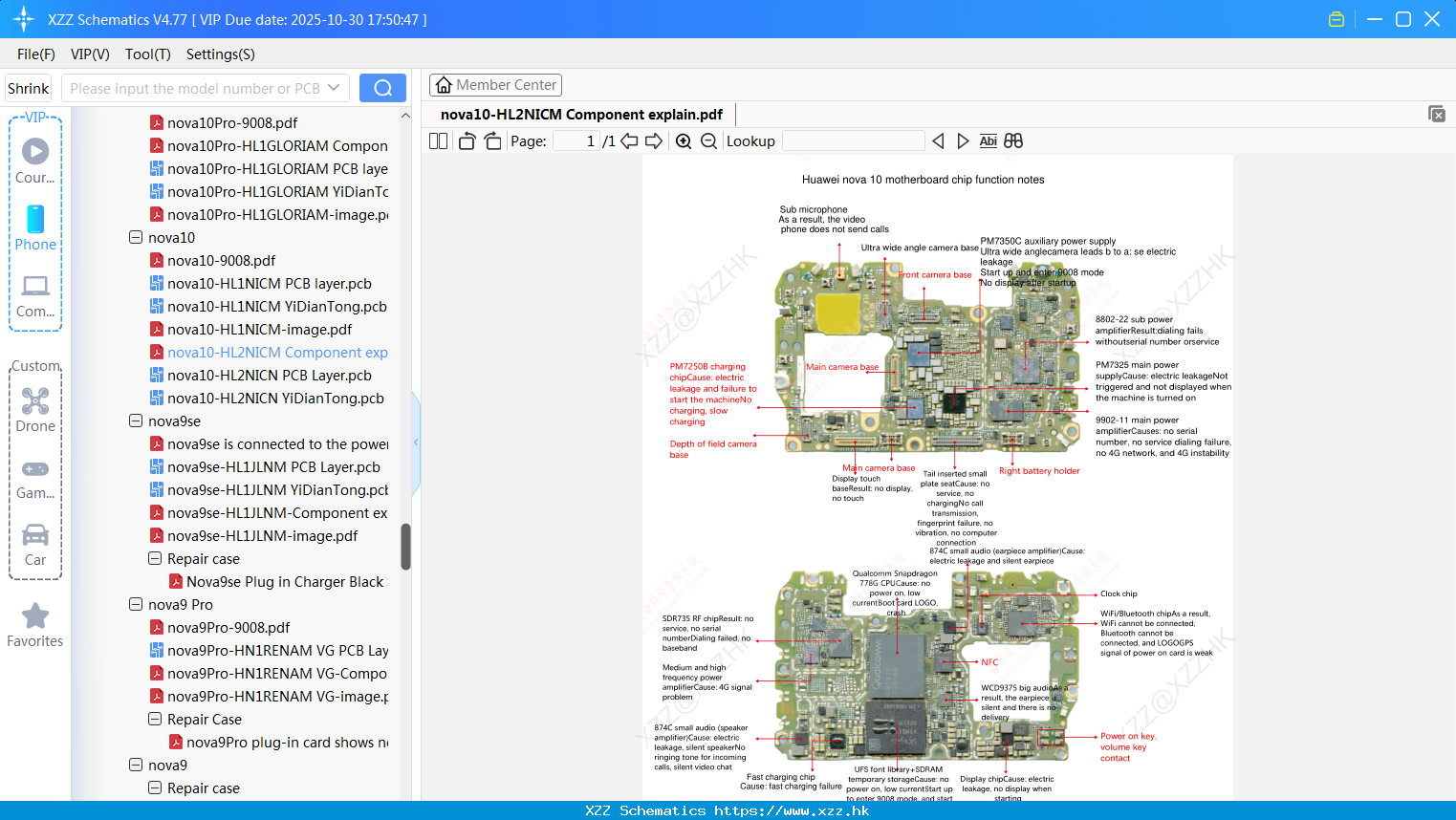The height and width of the screenshot is (820, 1456).
Task: Open nova10-HL2NICN YiDianTong.pcb
Action: click(275, 398)
